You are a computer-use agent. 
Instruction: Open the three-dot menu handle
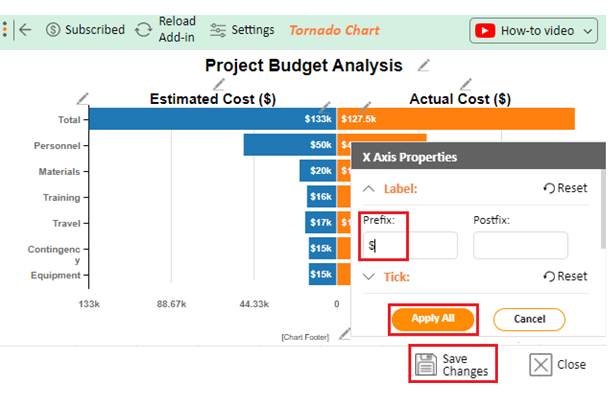tap(5, 30)
